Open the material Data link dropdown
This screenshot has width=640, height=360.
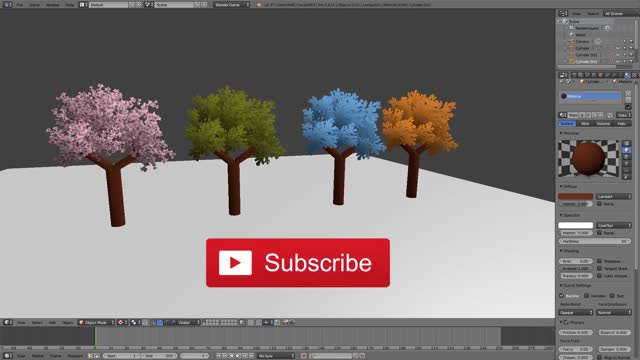(x=624, y=115)
